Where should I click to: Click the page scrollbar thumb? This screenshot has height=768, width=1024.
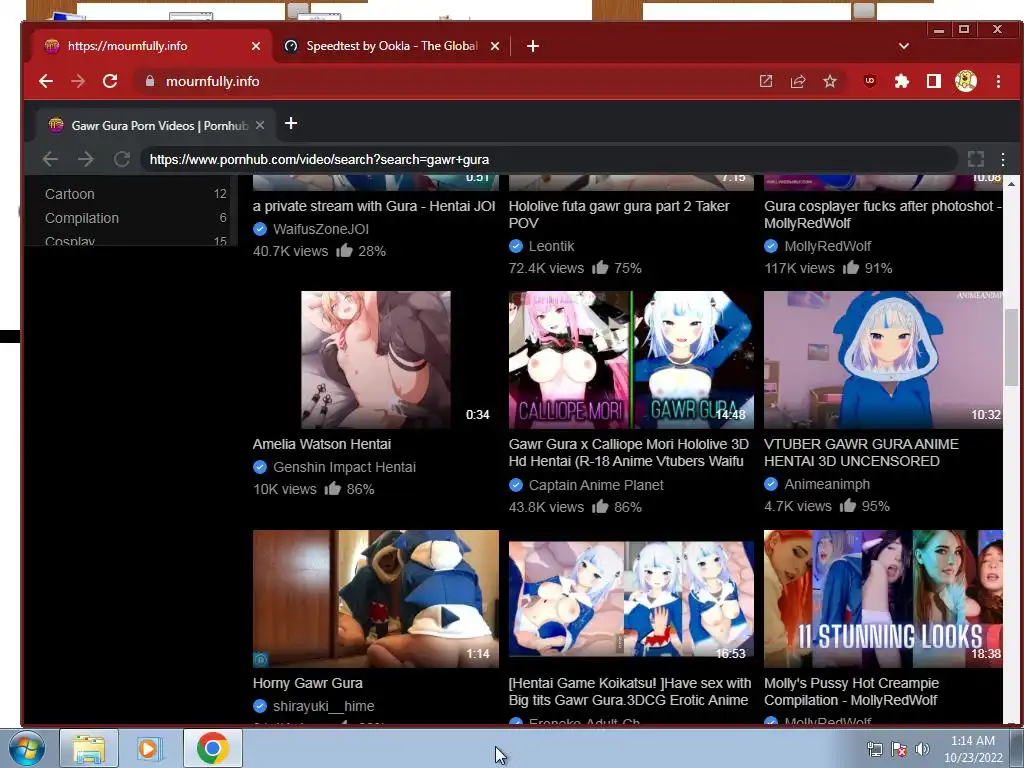click(1011, 346)
